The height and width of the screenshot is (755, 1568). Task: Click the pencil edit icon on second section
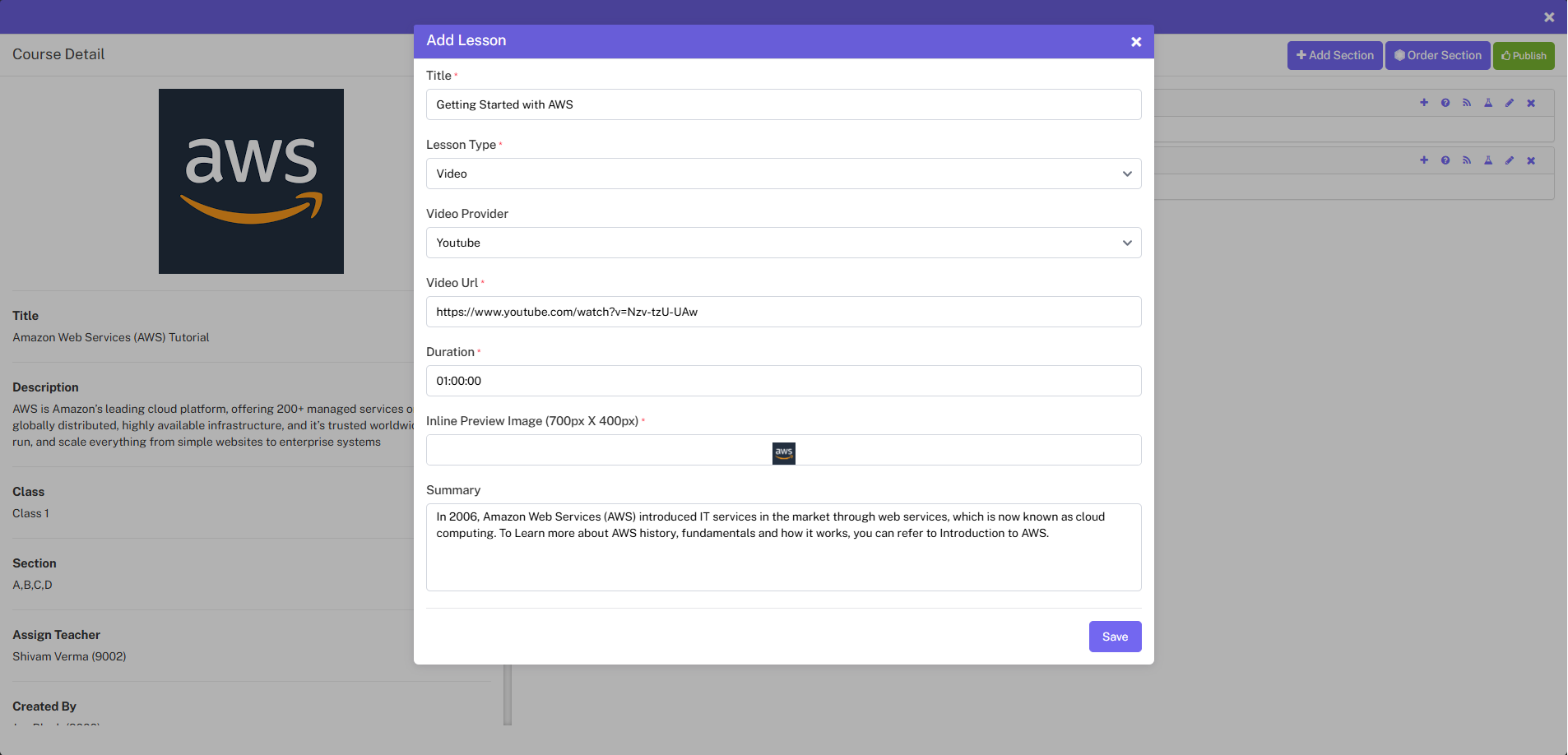(x=1510, y=160)
